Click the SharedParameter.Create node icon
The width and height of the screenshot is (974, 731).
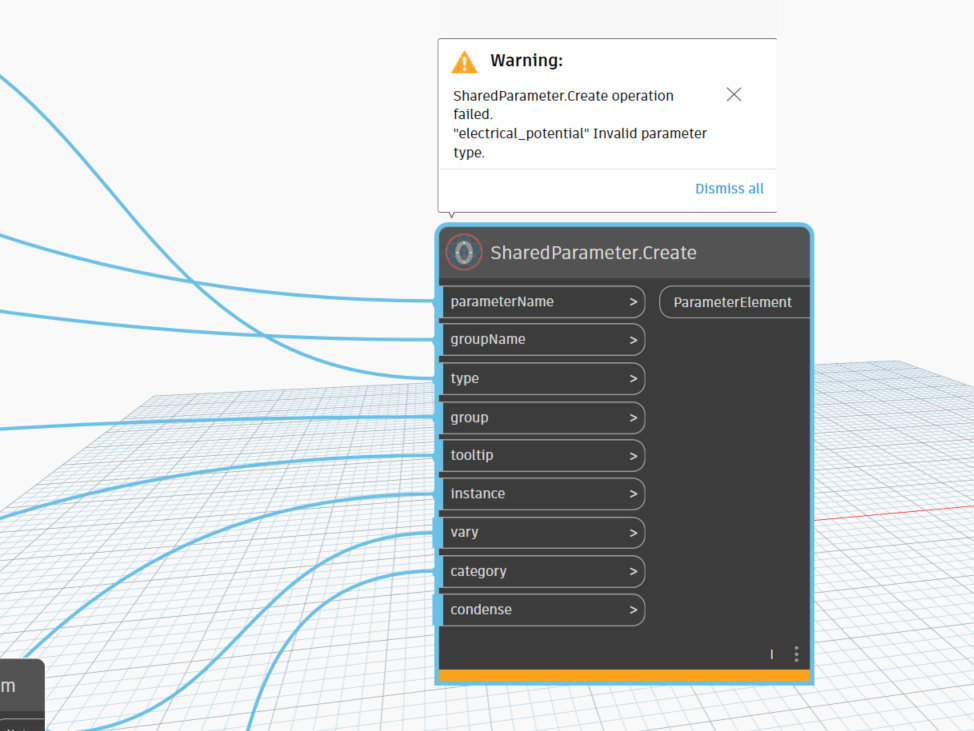[x=464, y=252]
